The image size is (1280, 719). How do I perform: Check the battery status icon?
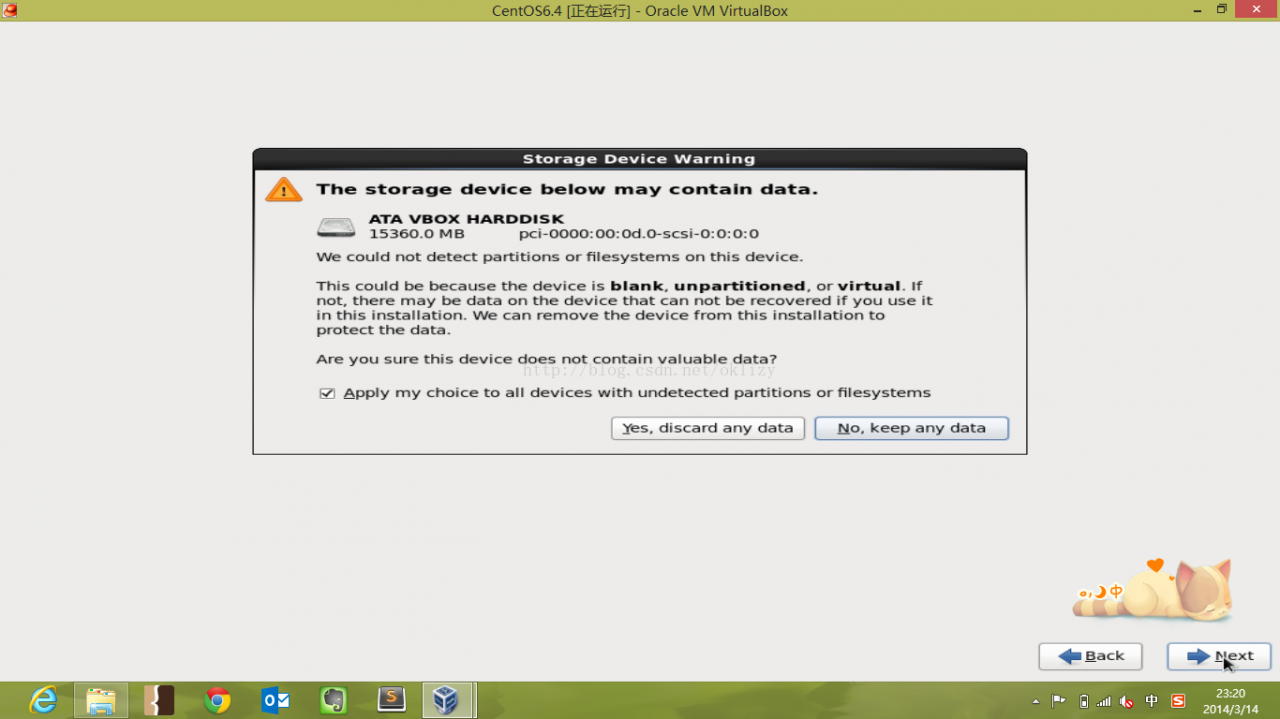pos(1084,701)
